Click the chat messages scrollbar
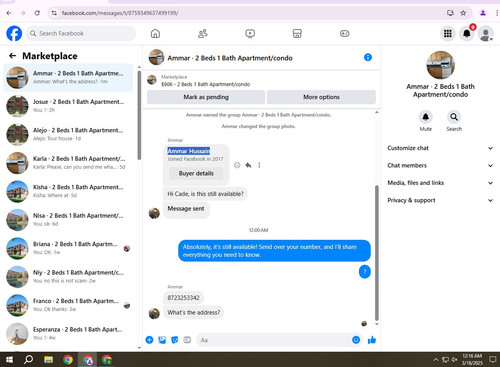 click(377, 252)
